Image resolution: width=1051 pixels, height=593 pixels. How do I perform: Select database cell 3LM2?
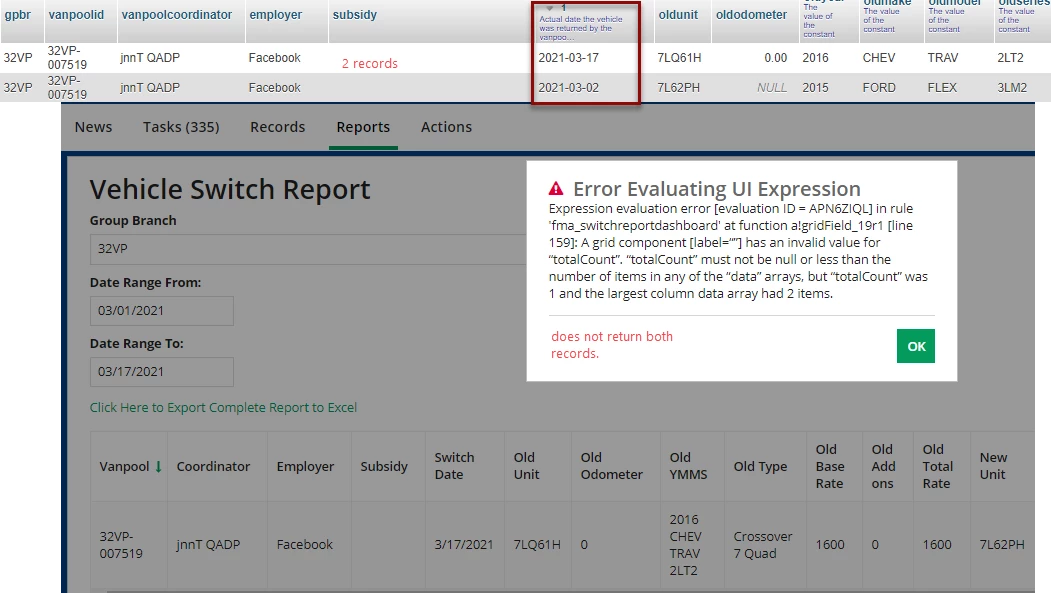pyautogui.click(x=1011, y=88)
